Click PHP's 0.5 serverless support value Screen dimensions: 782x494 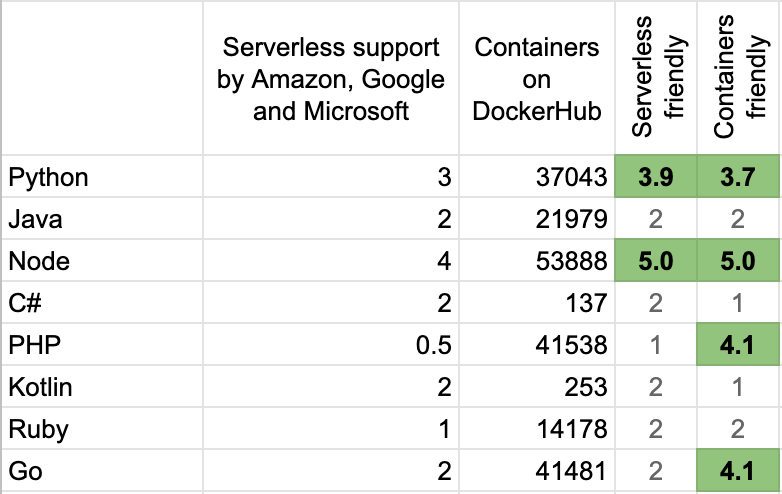pyautogui.click(x=432, y=346)
